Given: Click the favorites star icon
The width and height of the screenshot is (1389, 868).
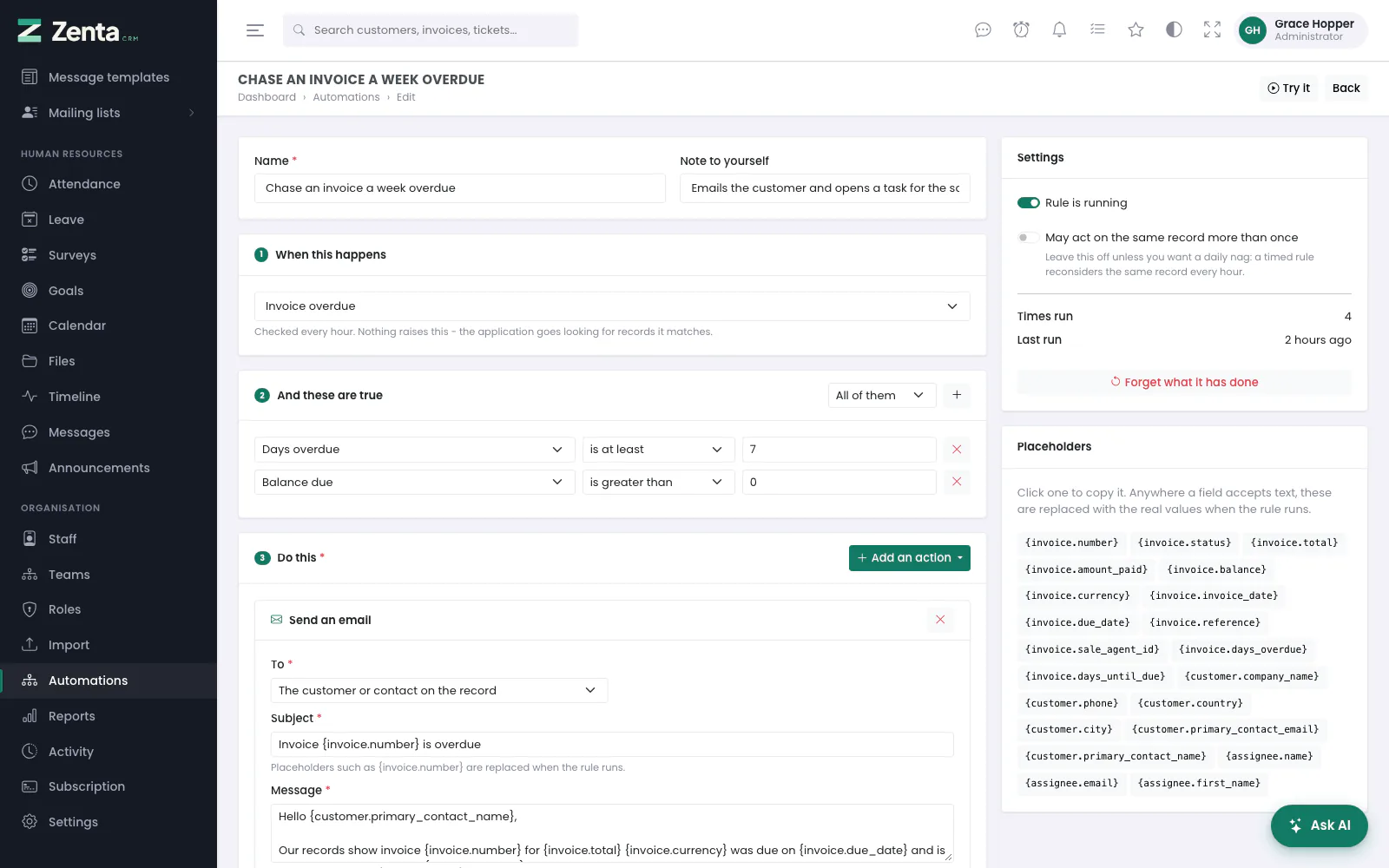Looking at the screenshot, I should pos(1136,30).
